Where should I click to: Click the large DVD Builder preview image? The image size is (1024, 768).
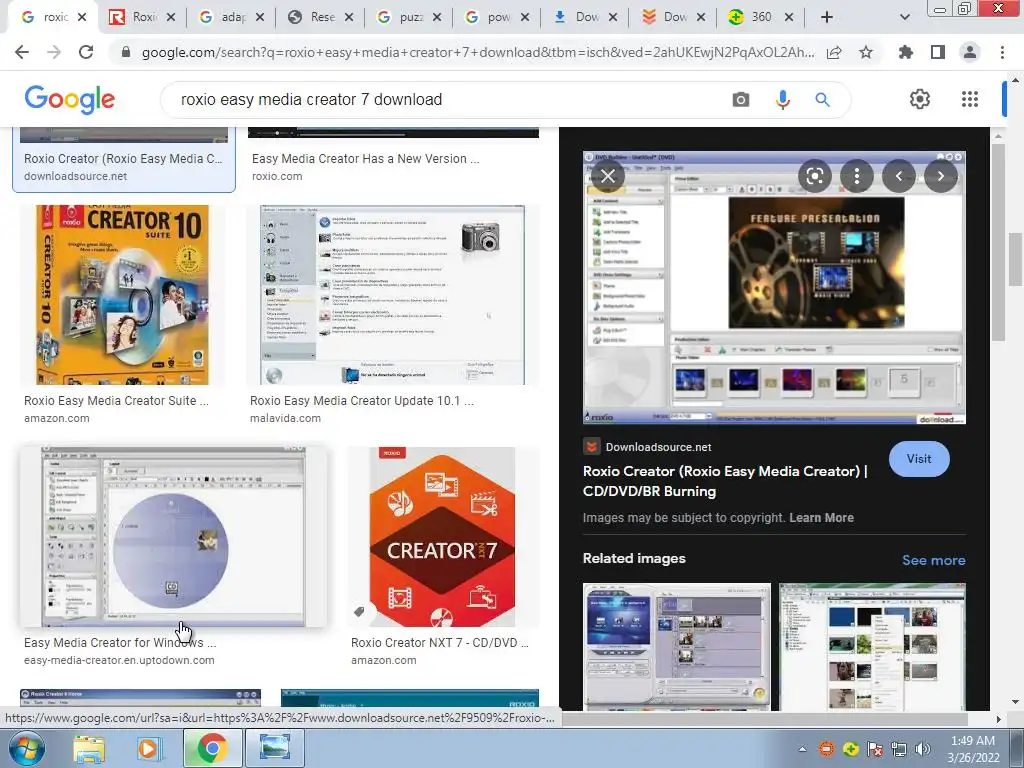pos(774,287)
